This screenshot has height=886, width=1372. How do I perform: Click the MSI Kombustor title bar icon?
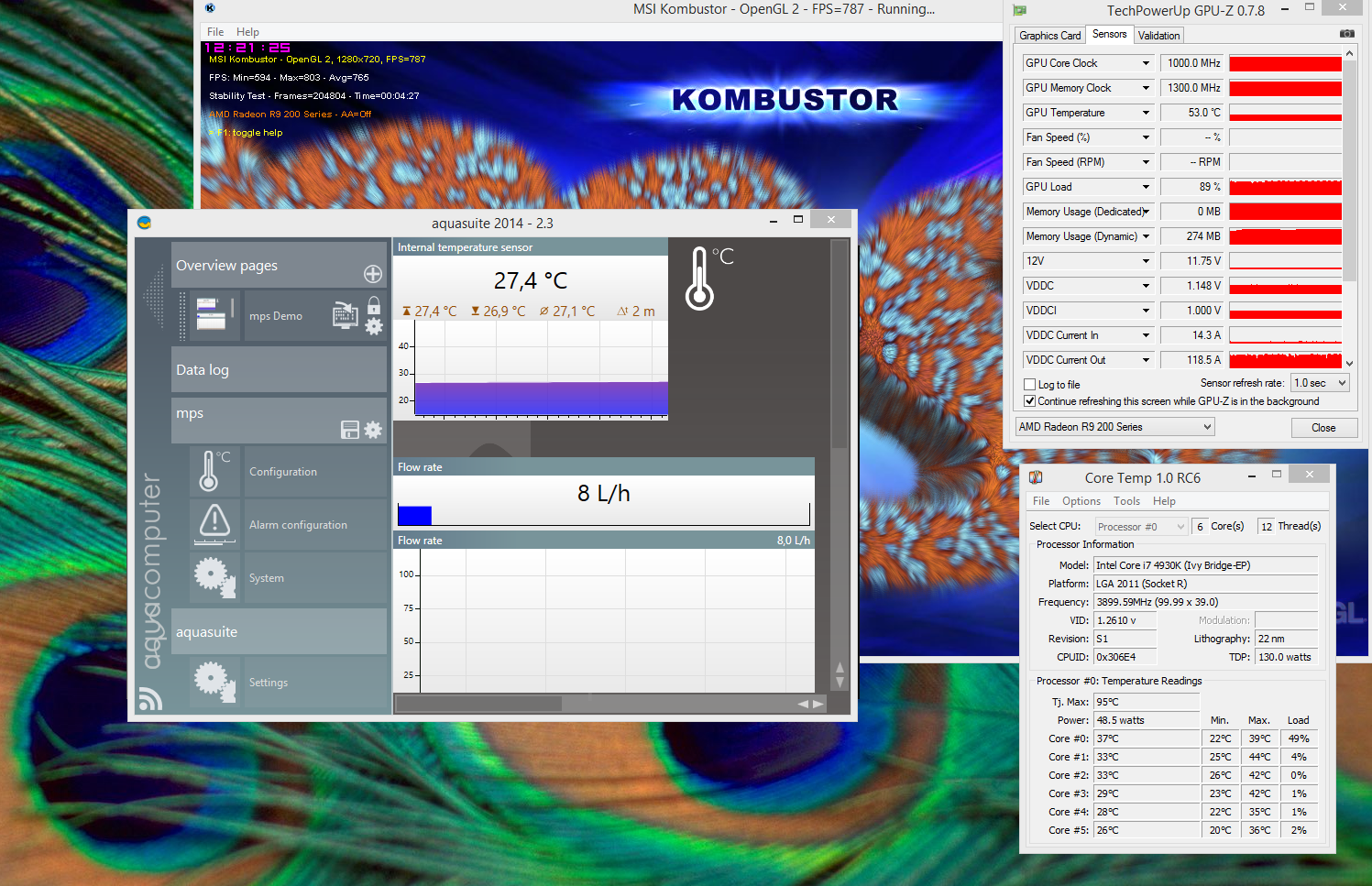[x=210, y=8]
